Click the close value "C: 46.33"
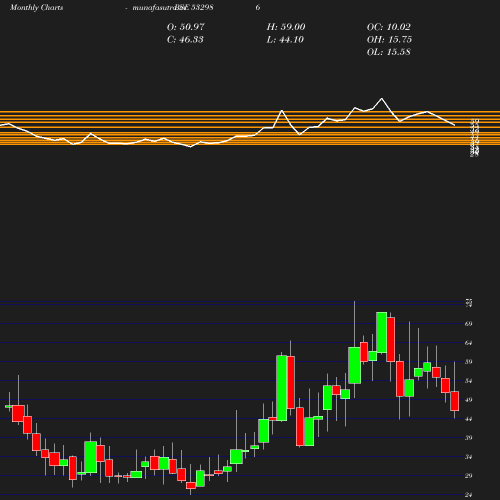 [185, 39]
